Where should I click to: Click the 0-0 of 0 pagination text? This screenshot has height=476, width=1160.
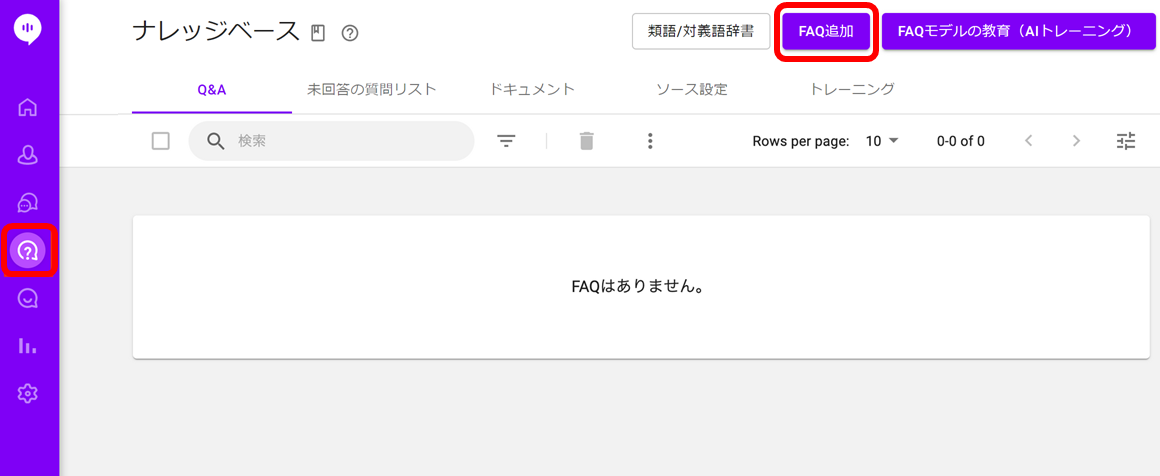960,141
